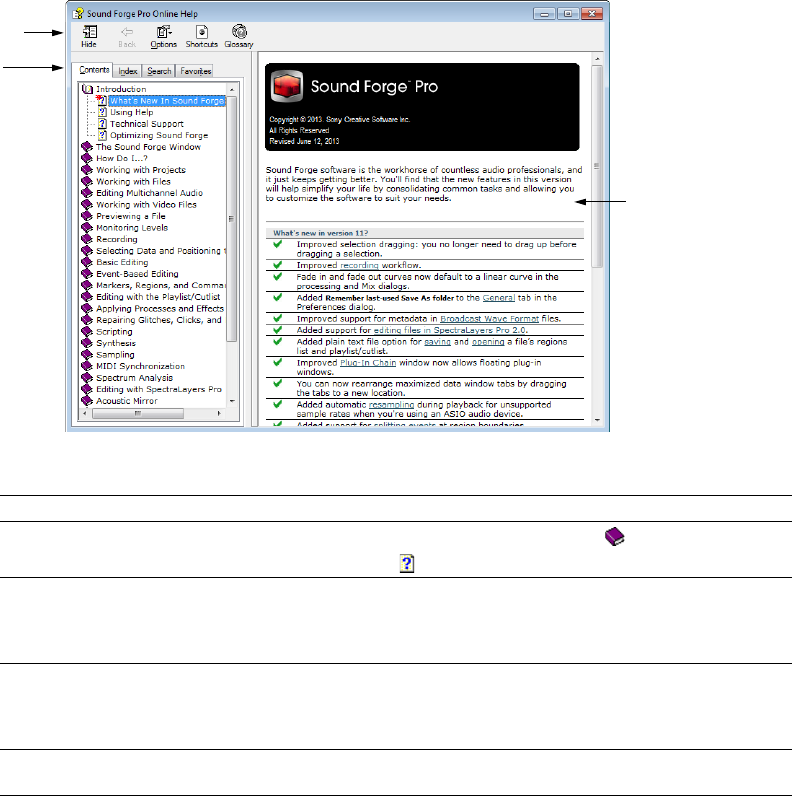Click the topic icon beside Using Help

point(102,112)
